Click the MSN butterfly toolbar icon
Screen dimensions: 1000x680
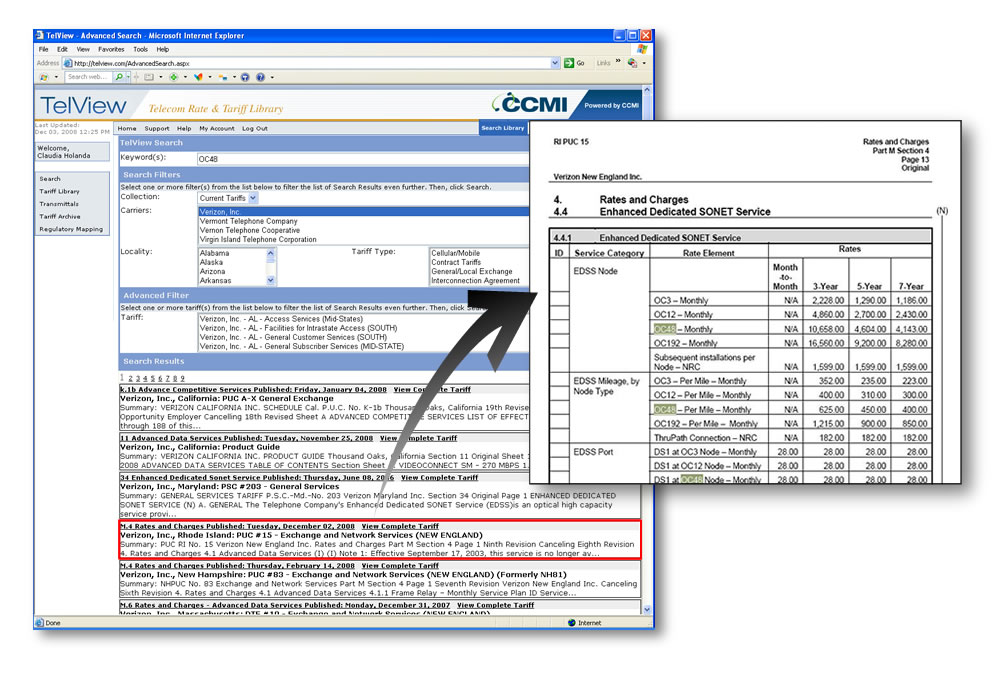click(x=198, y=77)
